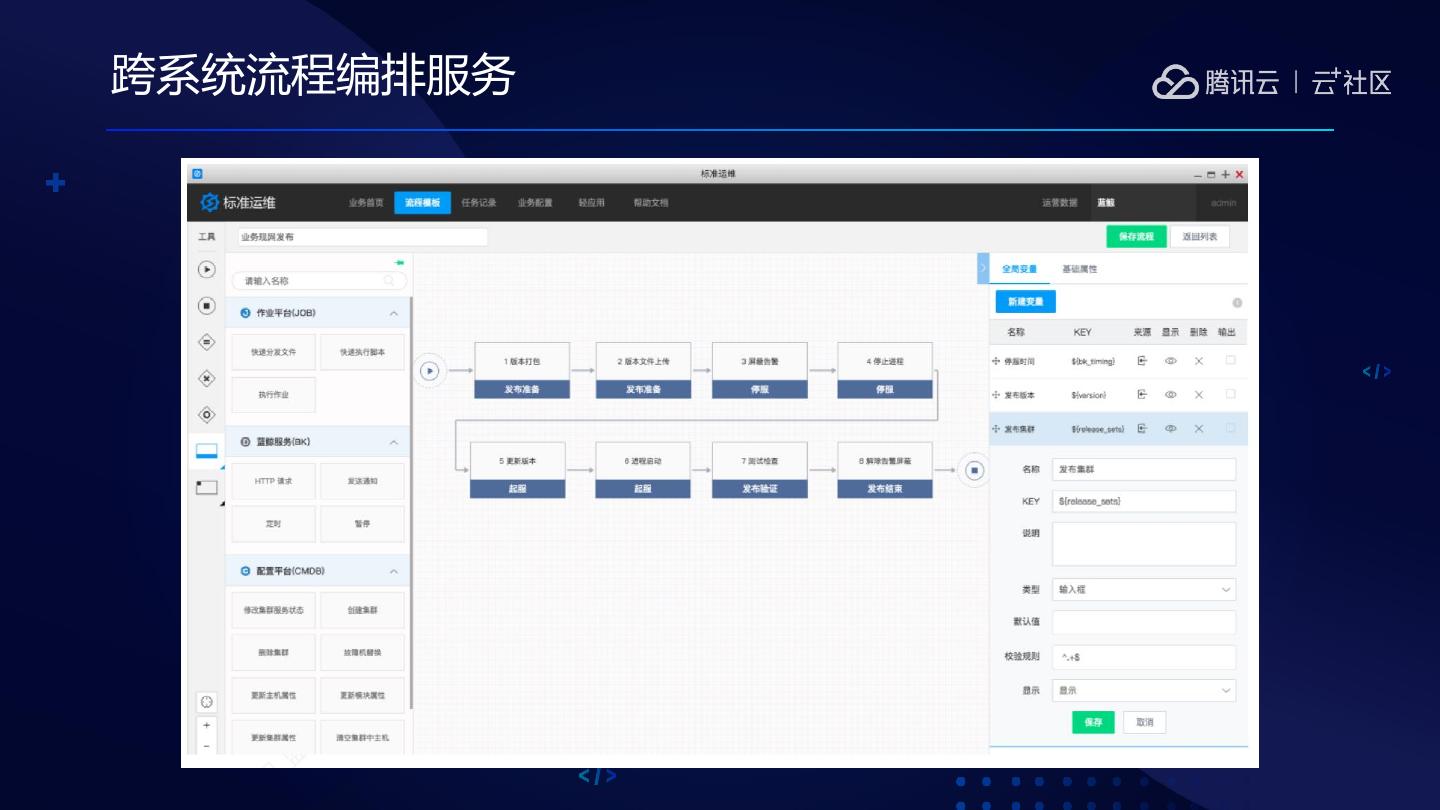1440x810 pixels.
Task: Click the app icon in the window title bar
Action: point(197,173)
